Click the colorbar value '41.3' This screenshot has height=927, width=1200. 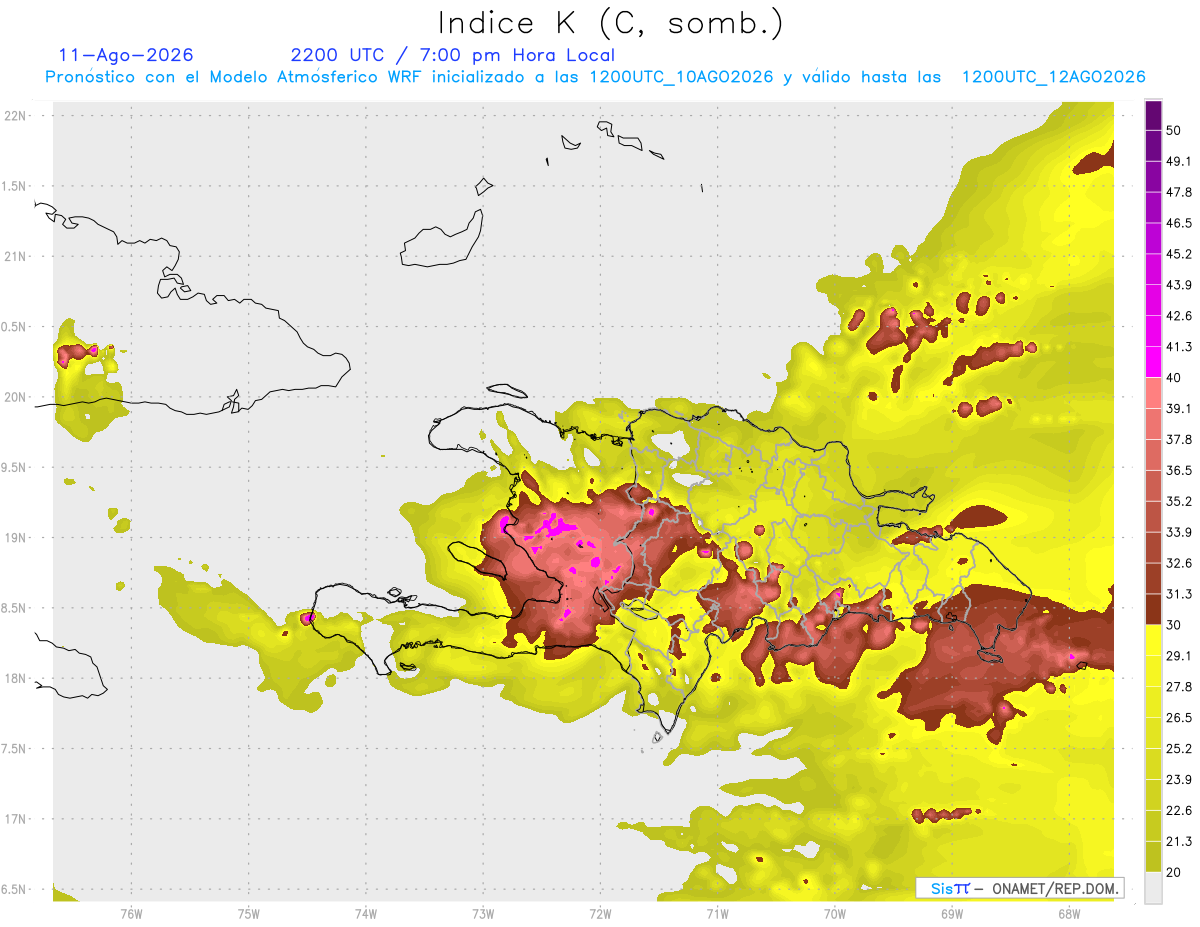click(x=1178, y=347)
